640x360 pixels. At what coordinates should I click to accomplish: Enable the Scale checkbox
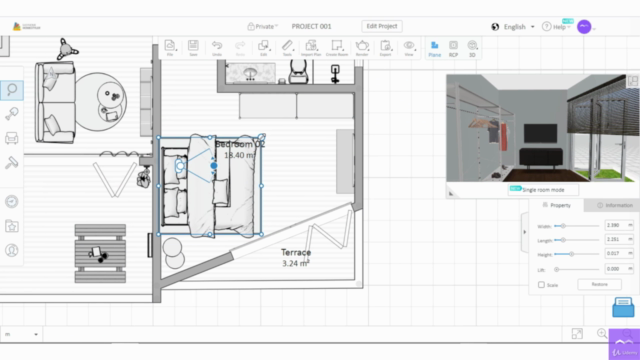[x=541, y=284]
